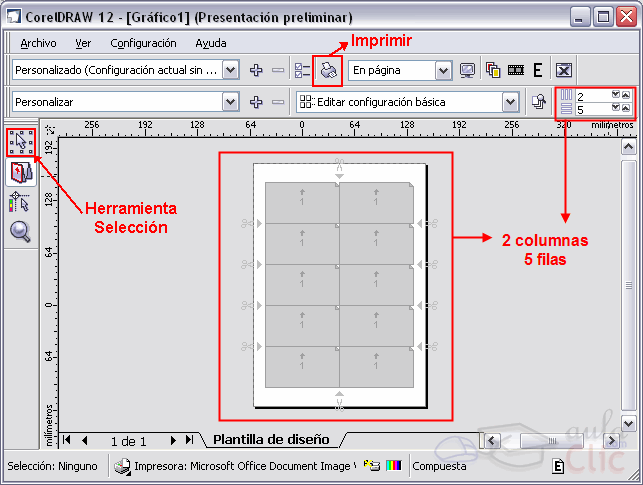The width and height of the screenshot is (643, 485).
Task: Select the Pick (Selección) tool
Action: point(21,142)
